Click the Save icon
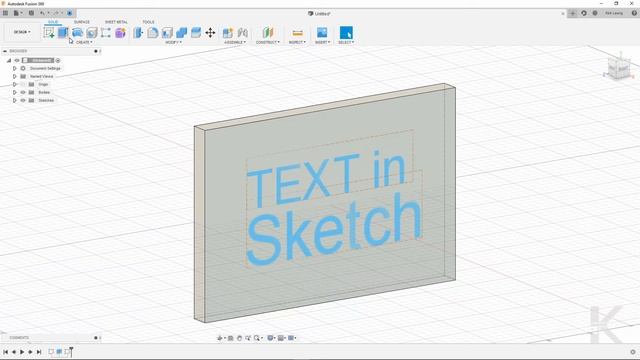640x360 pixels. point(31,13)
